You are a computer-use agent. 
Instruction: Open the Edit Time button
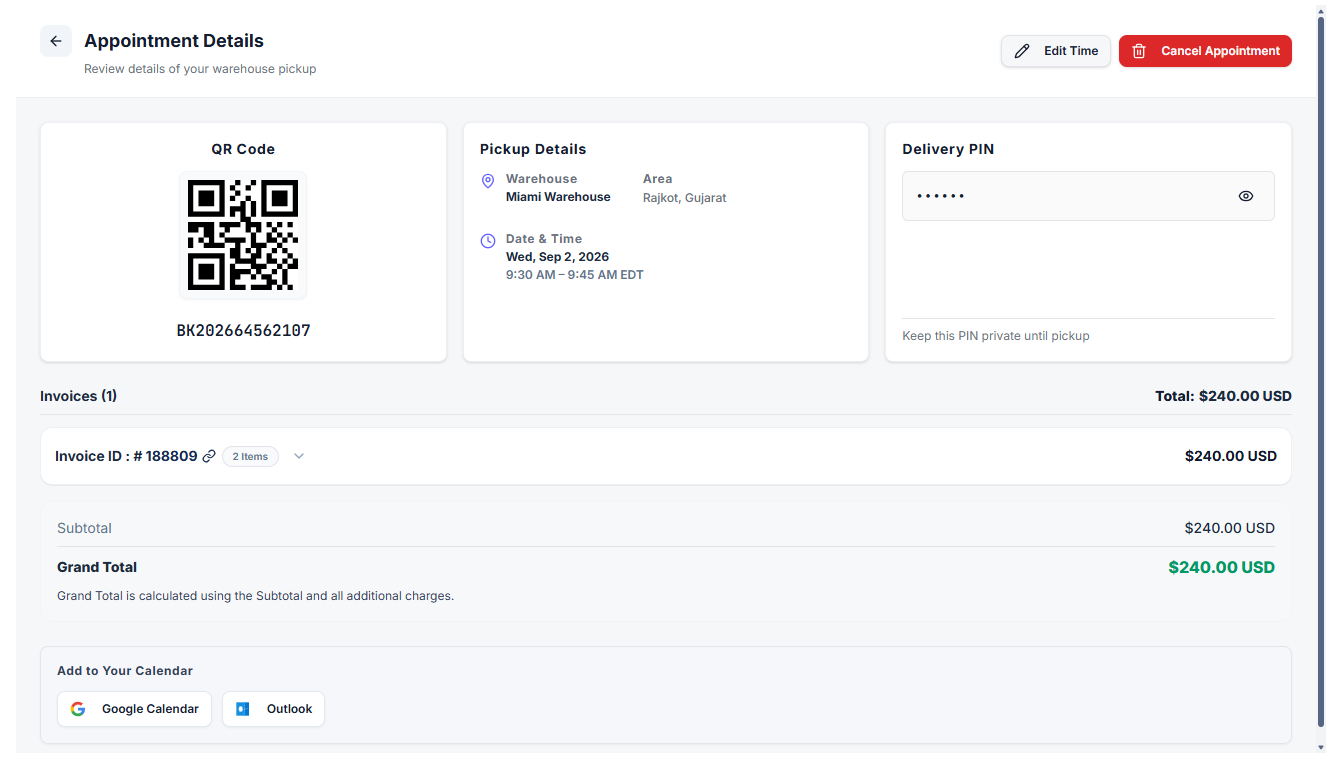click(1056, 51)
